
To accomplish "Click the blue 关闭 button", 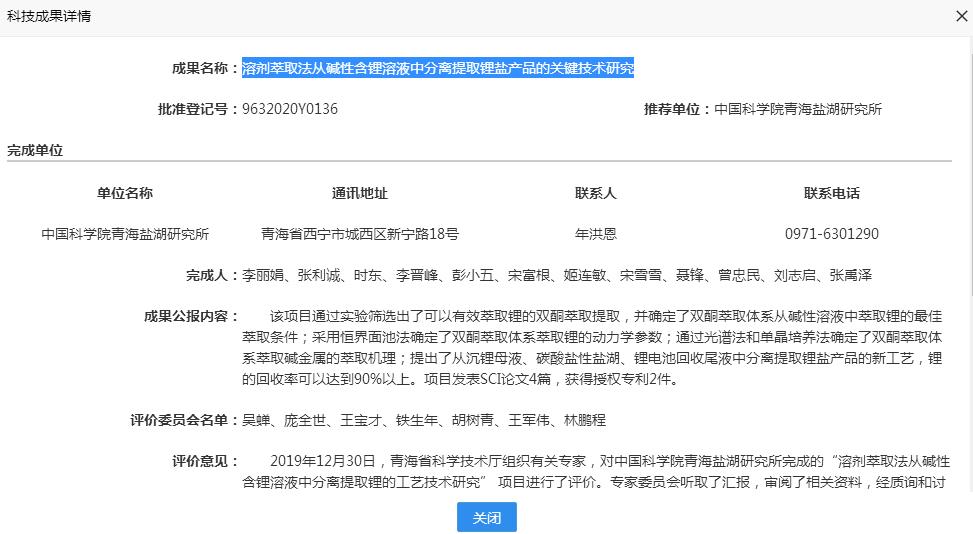I will coord(486,517).
